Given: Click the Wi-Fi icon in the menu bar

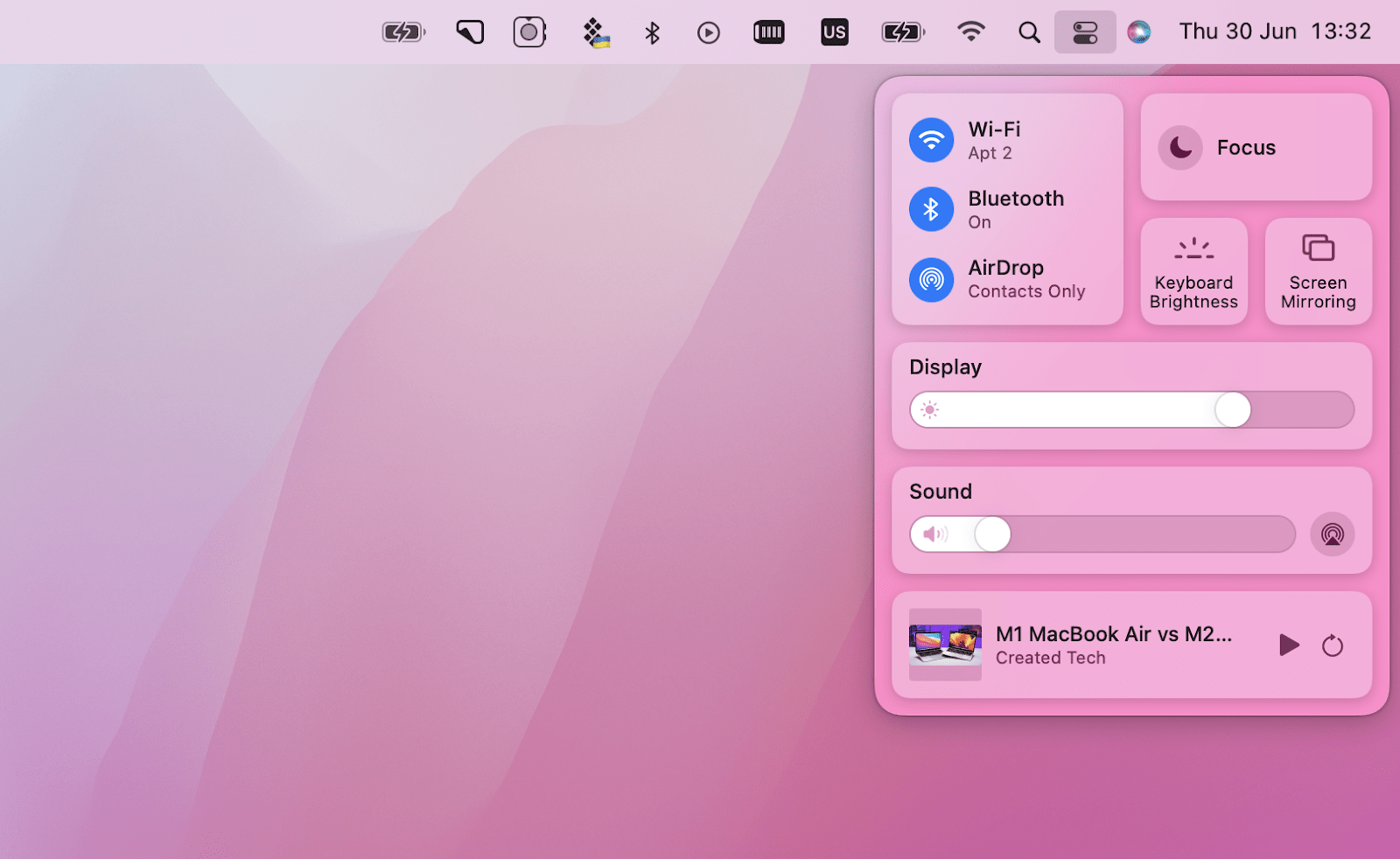Looking at the screenshot, I should tap(973, 31).
